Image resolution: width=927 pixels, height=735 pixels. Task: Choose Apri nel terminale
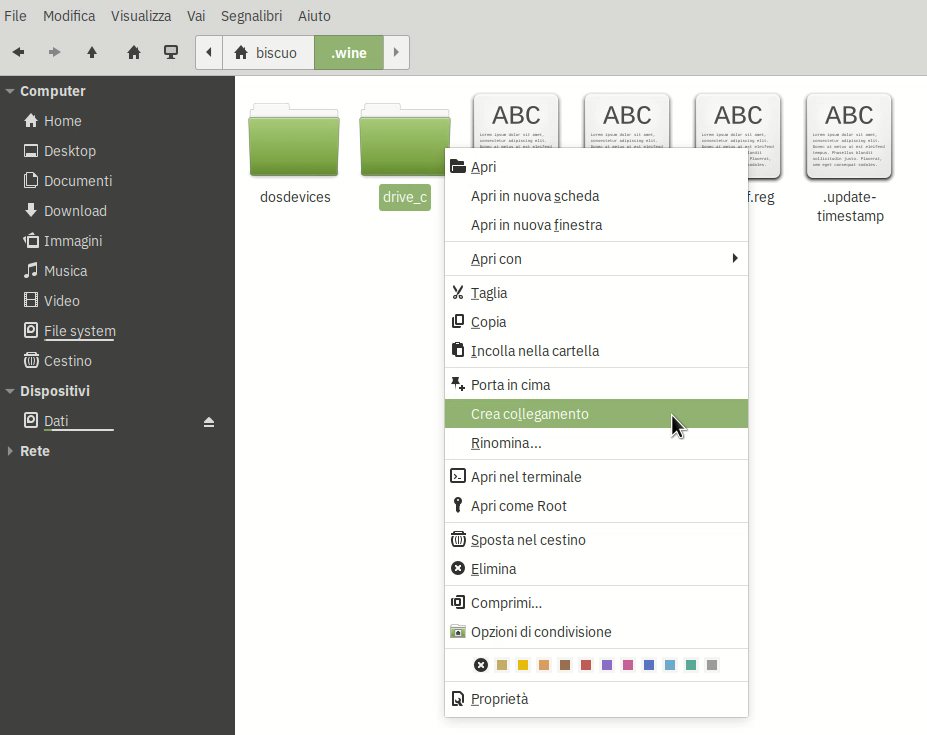pyautogui.click(x=596, y=477)
